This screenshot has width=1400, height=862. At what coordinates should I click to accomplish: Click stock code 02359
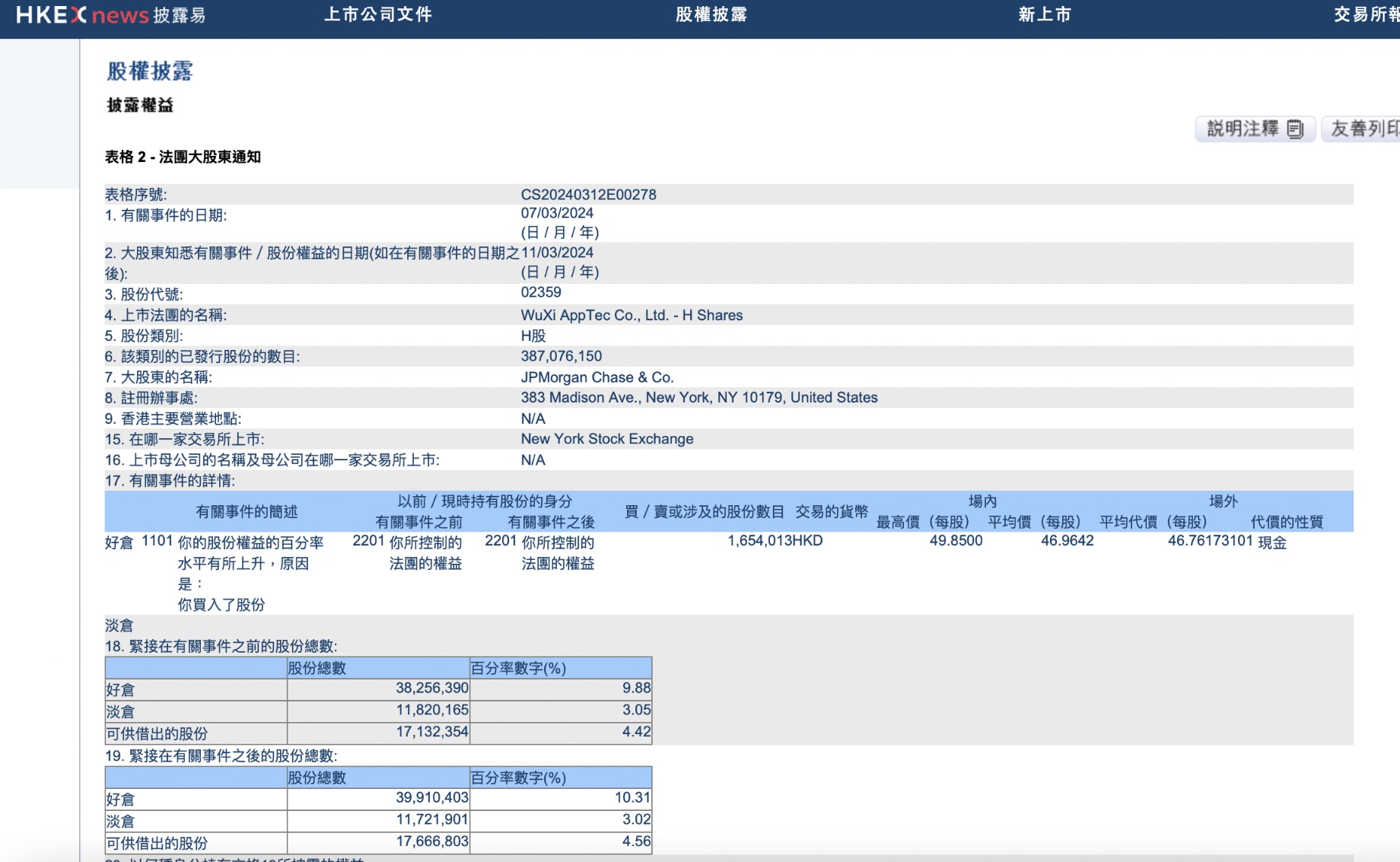(541, 292)
